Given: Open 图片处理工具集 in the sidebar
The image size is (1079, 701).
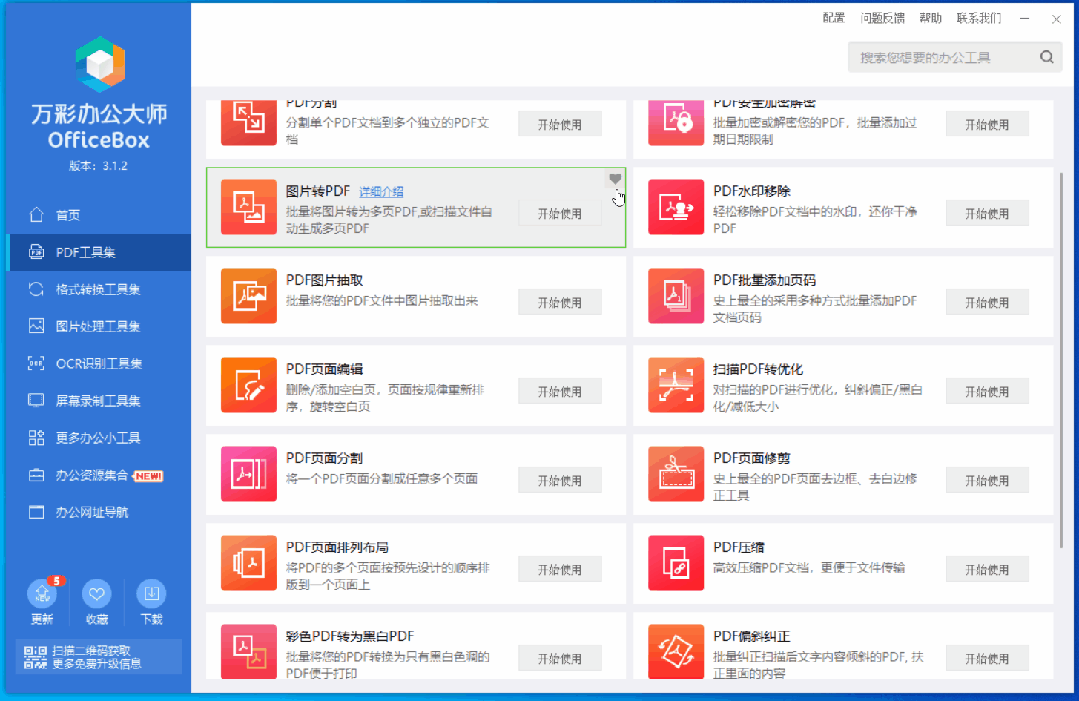Looking at the screenshot, I should coord(98,327).
